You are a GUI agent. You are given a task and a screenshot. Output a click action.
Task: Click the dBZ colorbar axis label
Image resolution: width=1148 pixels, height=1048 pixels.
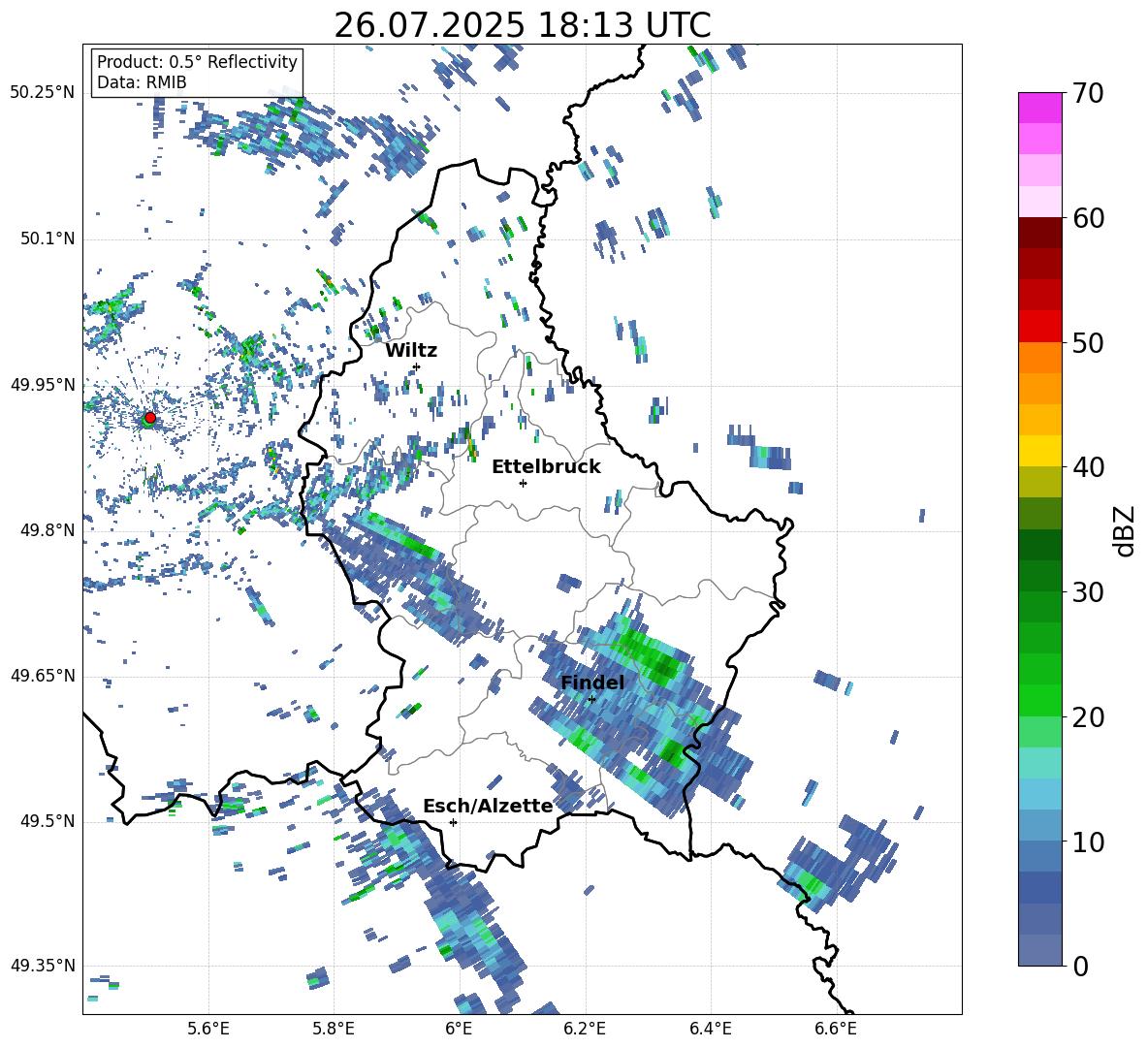click(x=1125, y=530)
